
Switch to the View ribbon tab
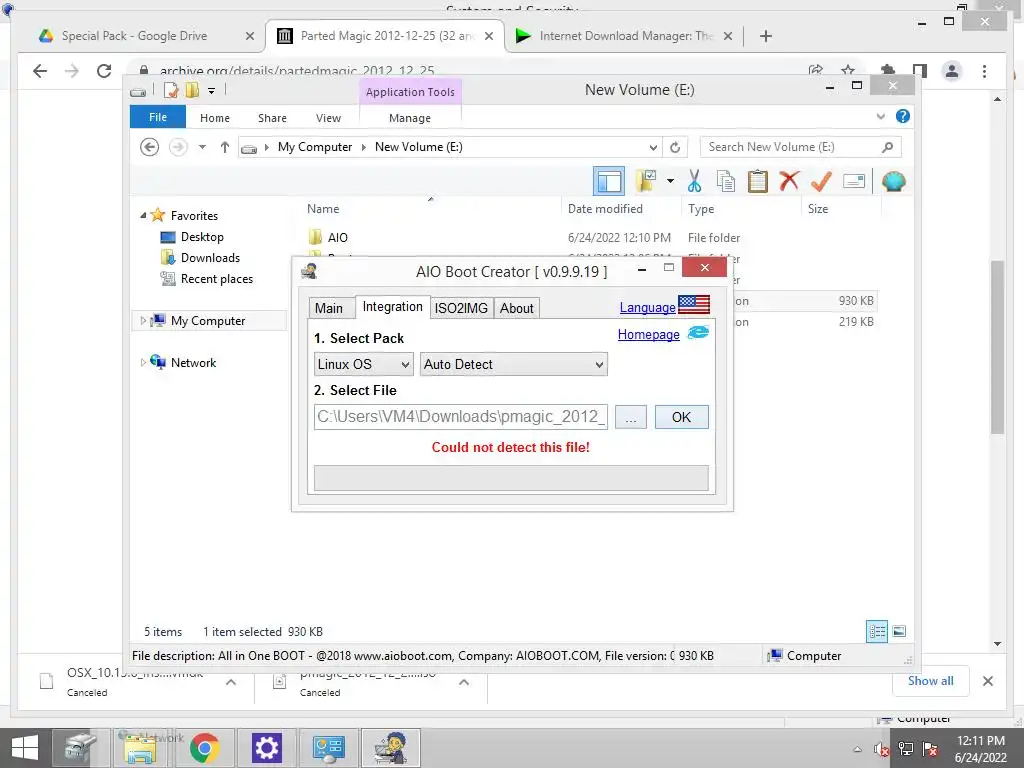click(x=328, y=118)
